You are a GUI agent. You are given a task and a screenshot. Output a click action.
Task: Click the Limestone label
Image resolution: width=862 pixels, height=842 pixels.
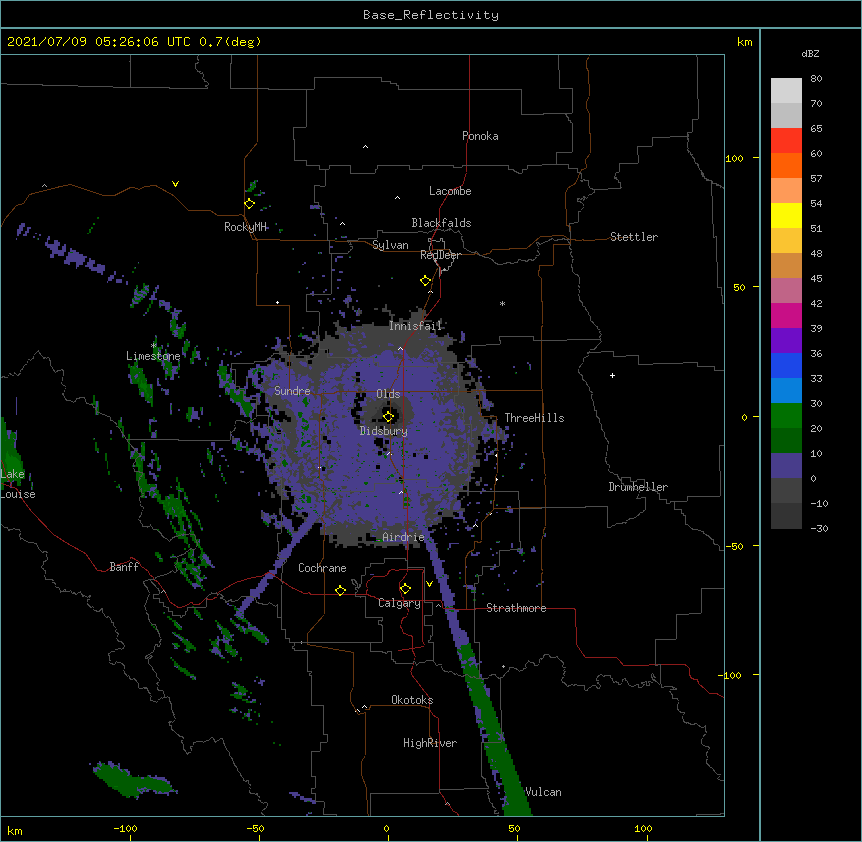[x=153, y=356]
